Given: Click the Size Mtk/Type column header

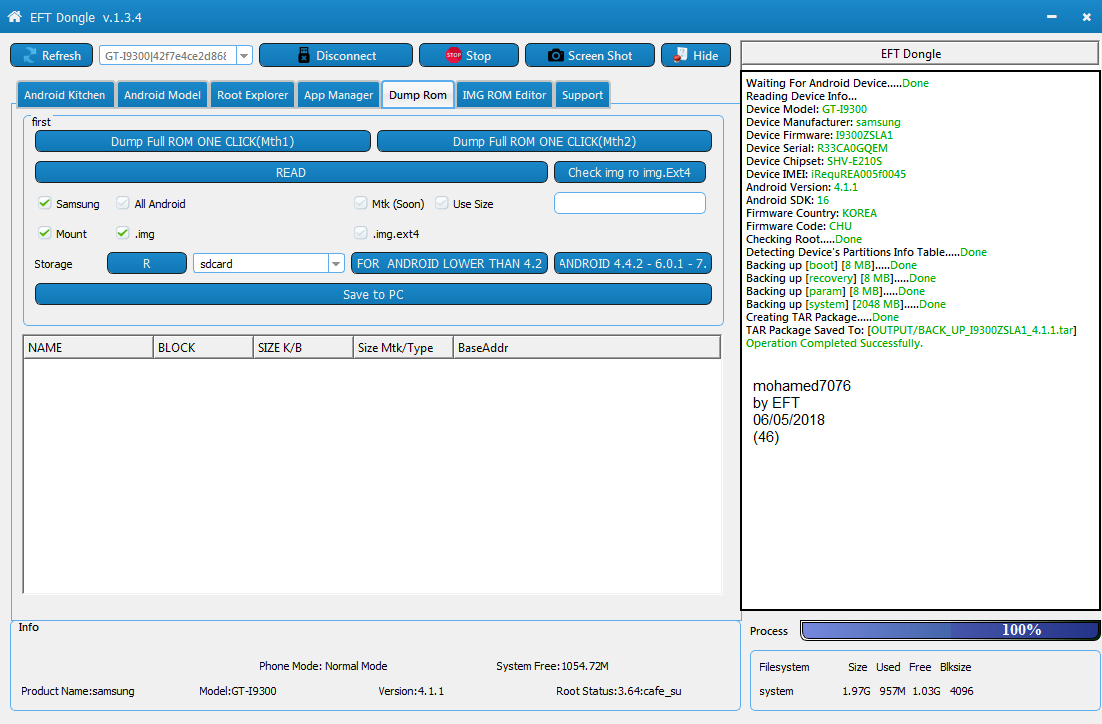Looking at the screenshot, I should (403, 347).
